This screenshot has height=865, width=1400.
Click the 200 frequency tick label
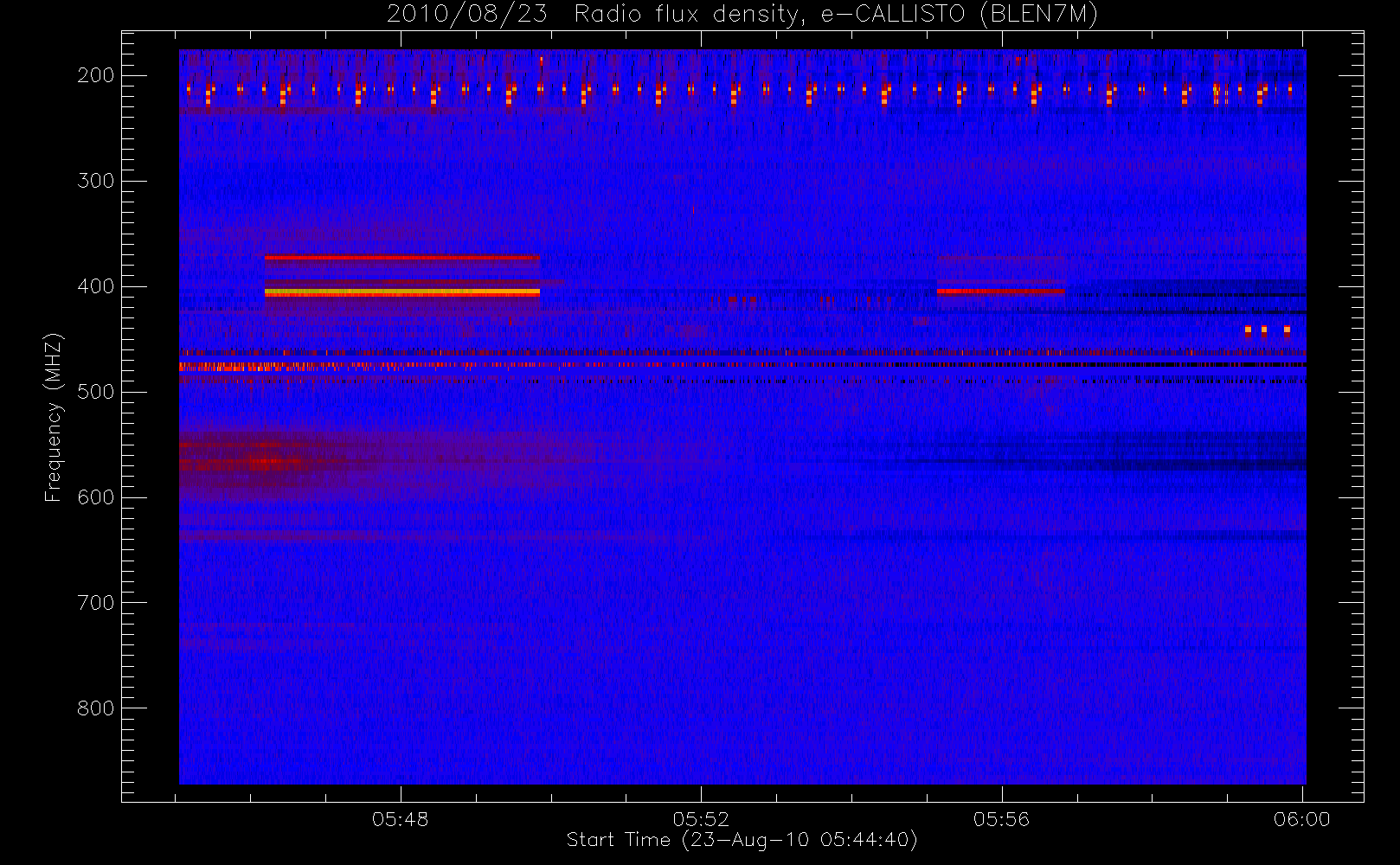tap(95, 75)
